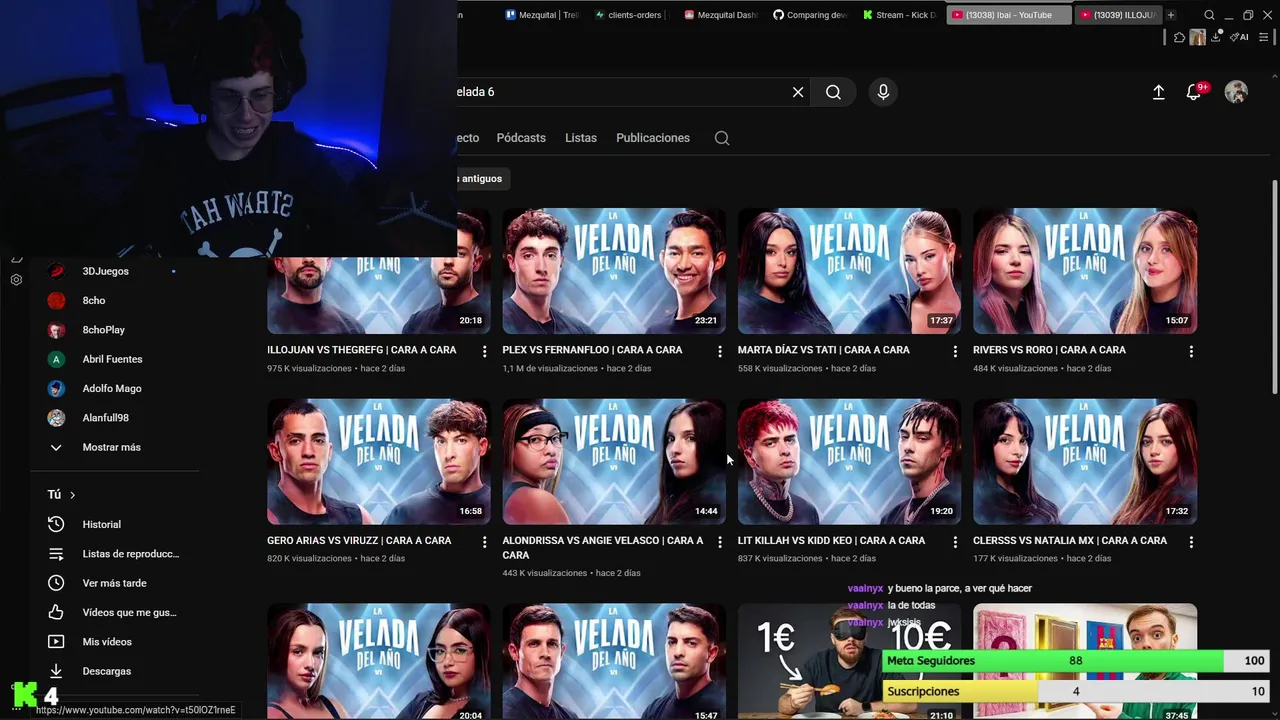The image size is (1280, 720).
Task: Open the LIT KILLAH VS KIDD KEO thumbnail
Action: click(x=849, y=461)
